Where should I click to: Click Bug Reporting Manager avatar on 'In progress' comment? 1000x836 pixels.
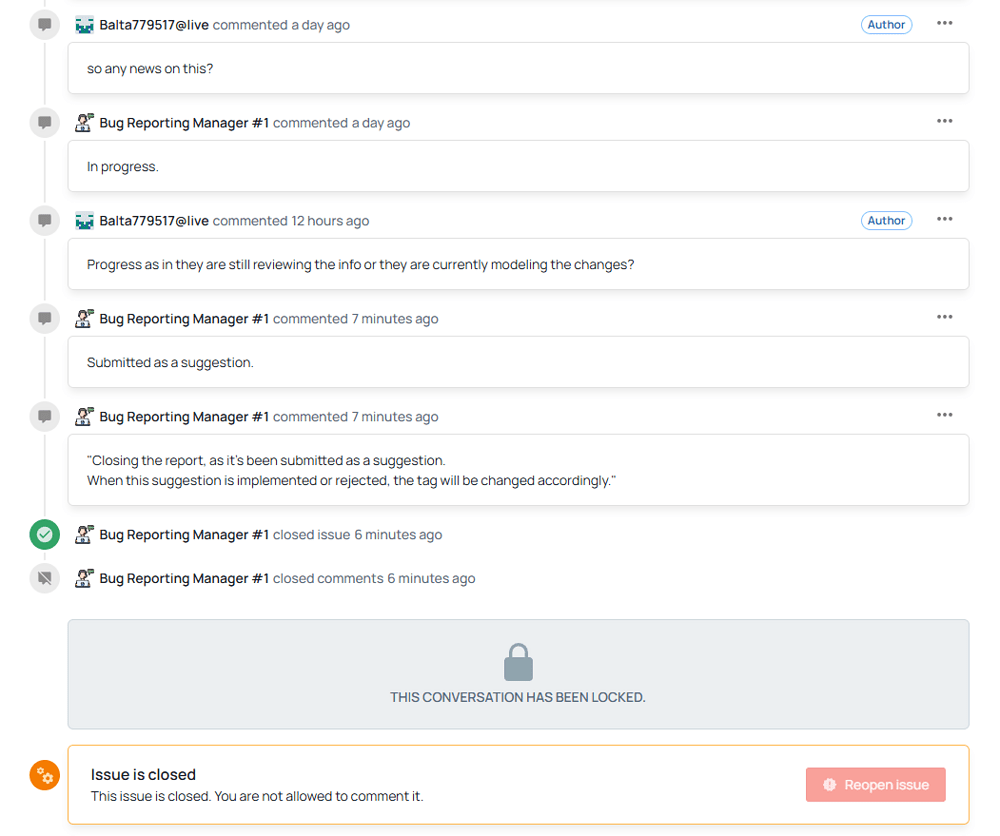(85, 123)
